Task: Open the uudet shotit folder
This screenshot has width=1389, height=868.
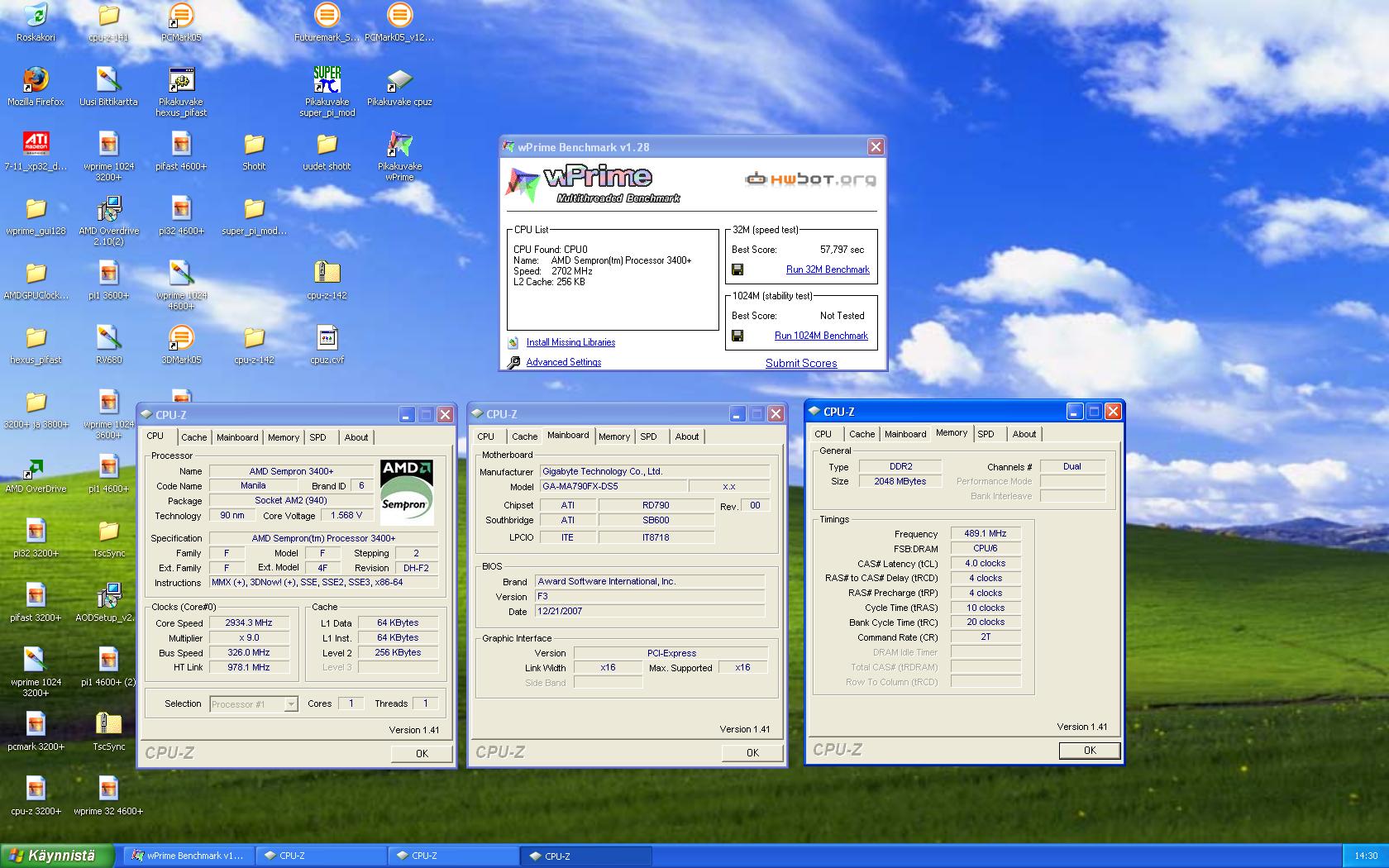Action: [x=327, y=145]
